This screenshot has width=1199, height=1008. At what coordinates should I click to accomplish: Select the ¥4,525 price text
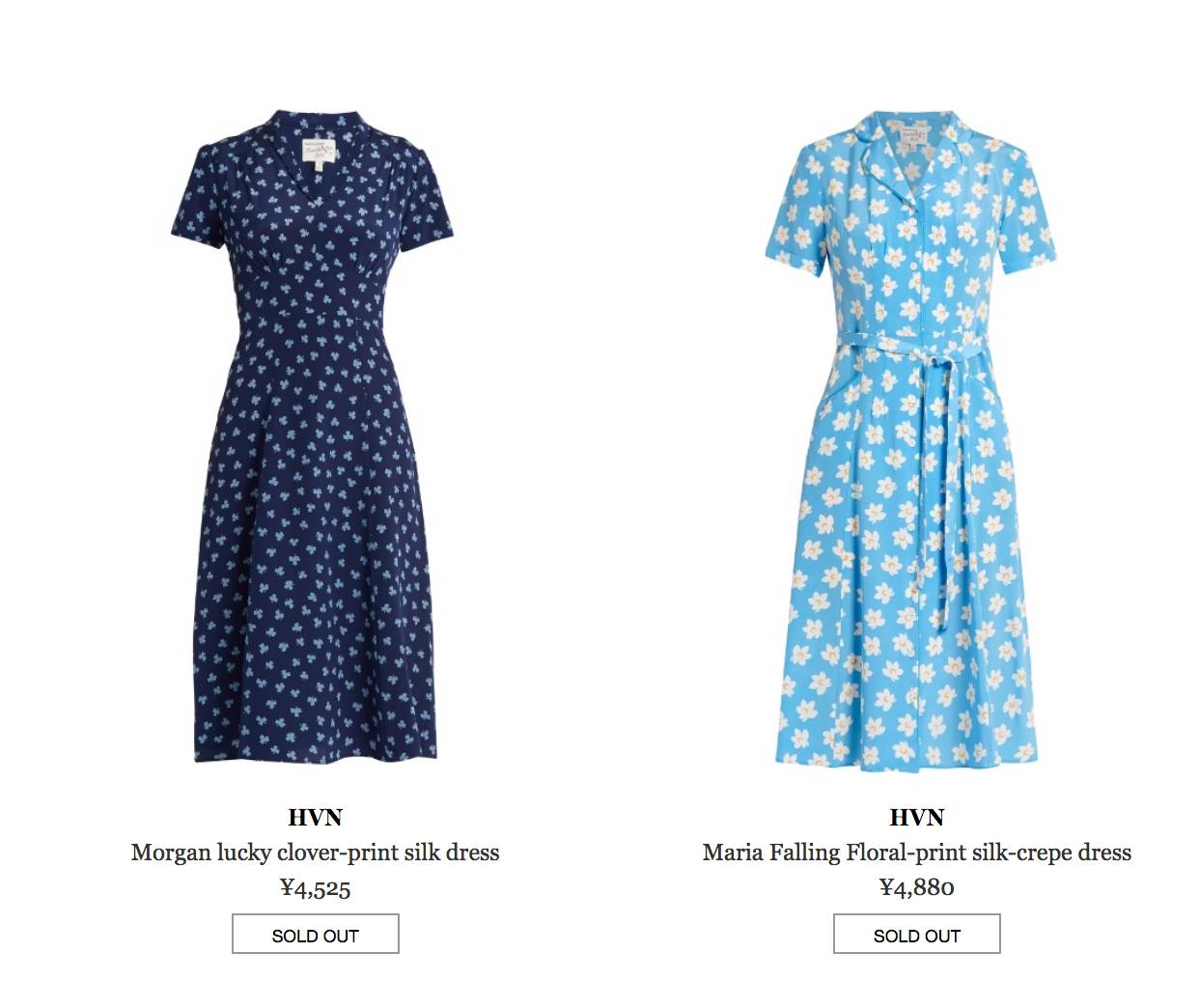coord(315,887)
